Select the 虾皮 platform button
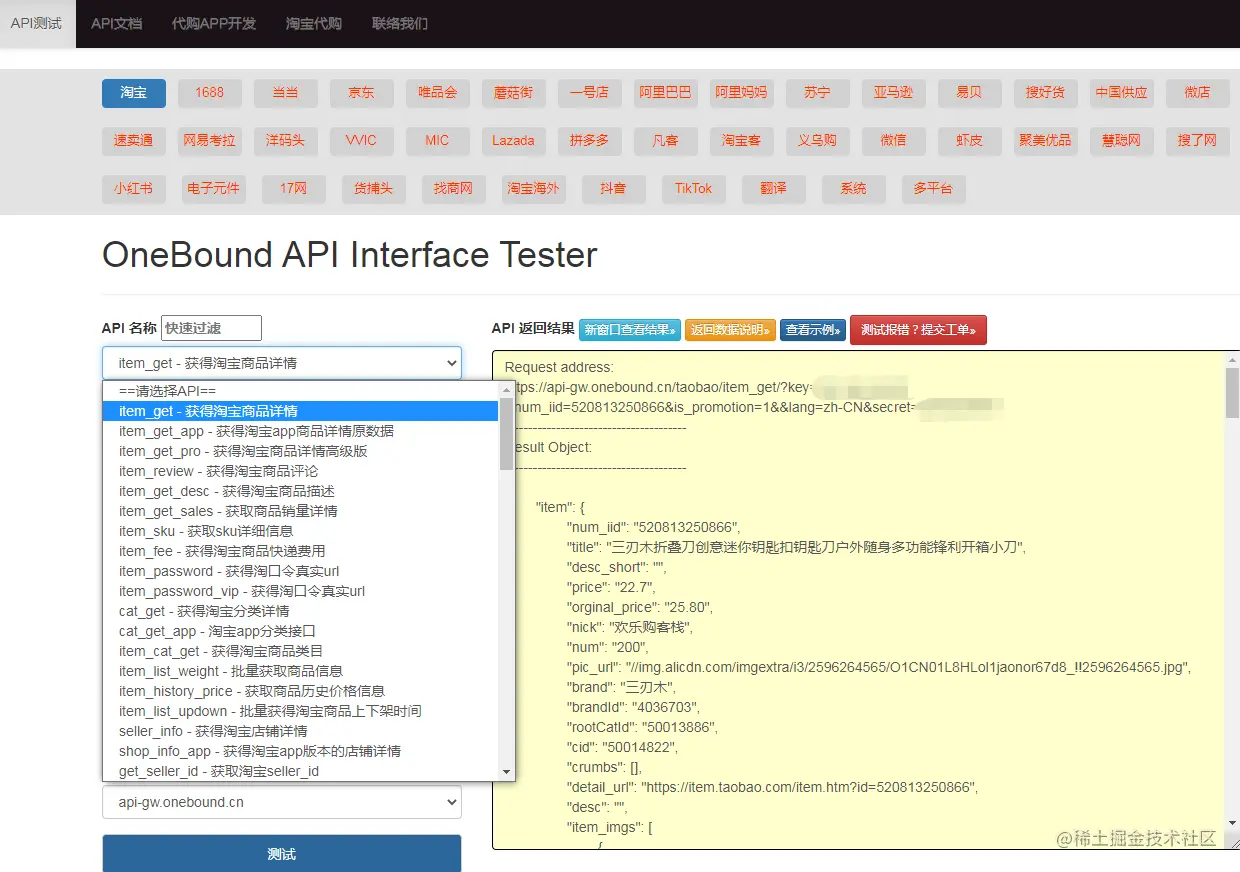Screen dimensions: 1240x872 point(970,141)
